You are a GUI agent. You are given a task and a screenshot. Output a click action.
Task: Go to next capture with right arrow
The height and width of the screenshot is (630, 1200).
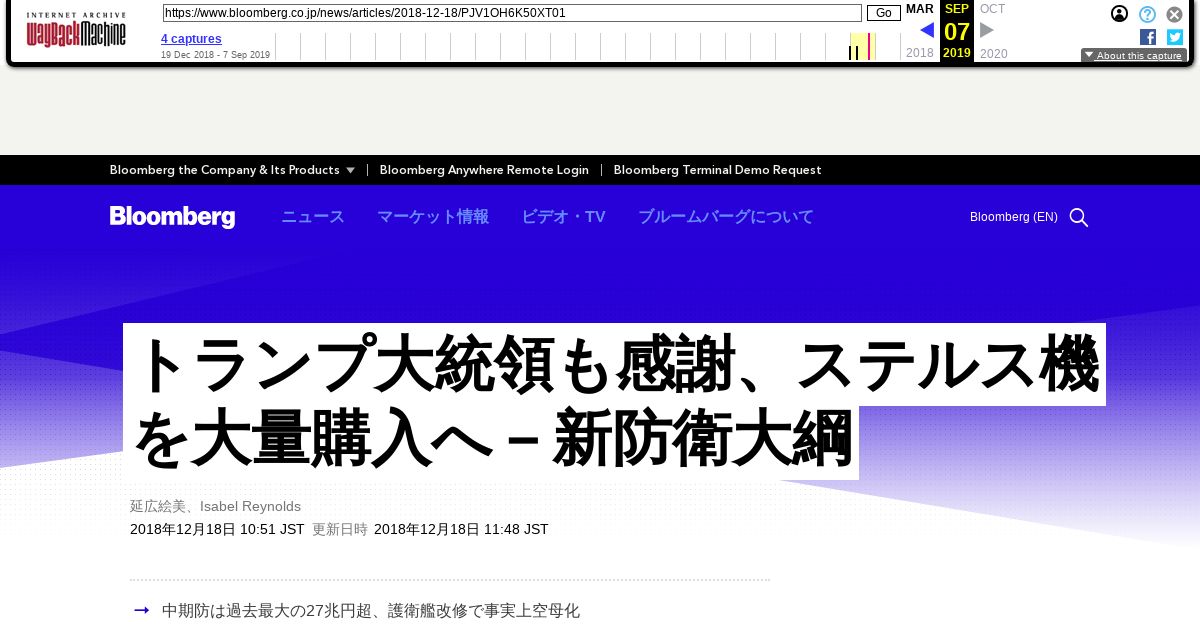987,30
